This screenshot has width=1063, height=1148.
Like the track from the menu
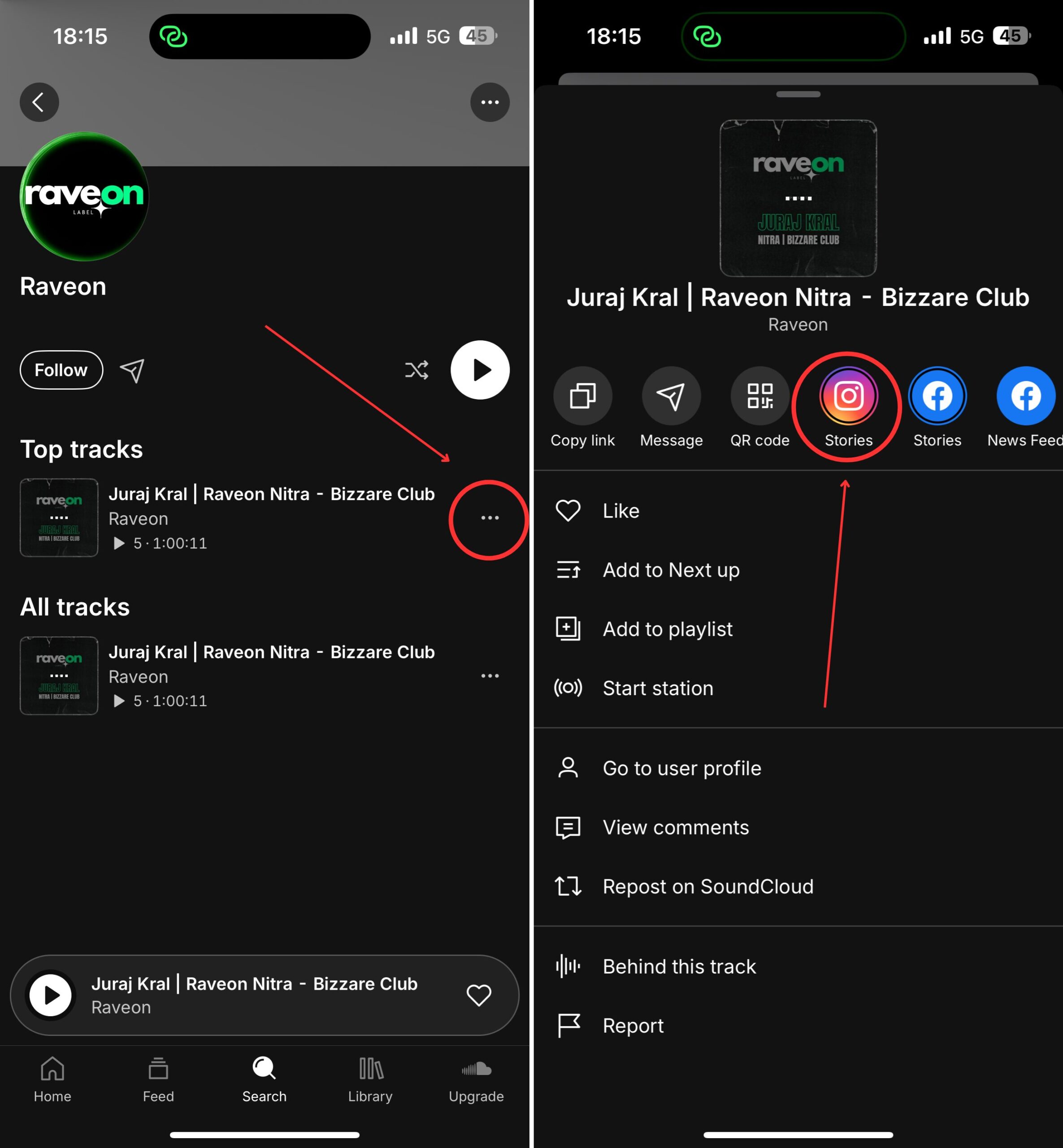click(798, 510)
